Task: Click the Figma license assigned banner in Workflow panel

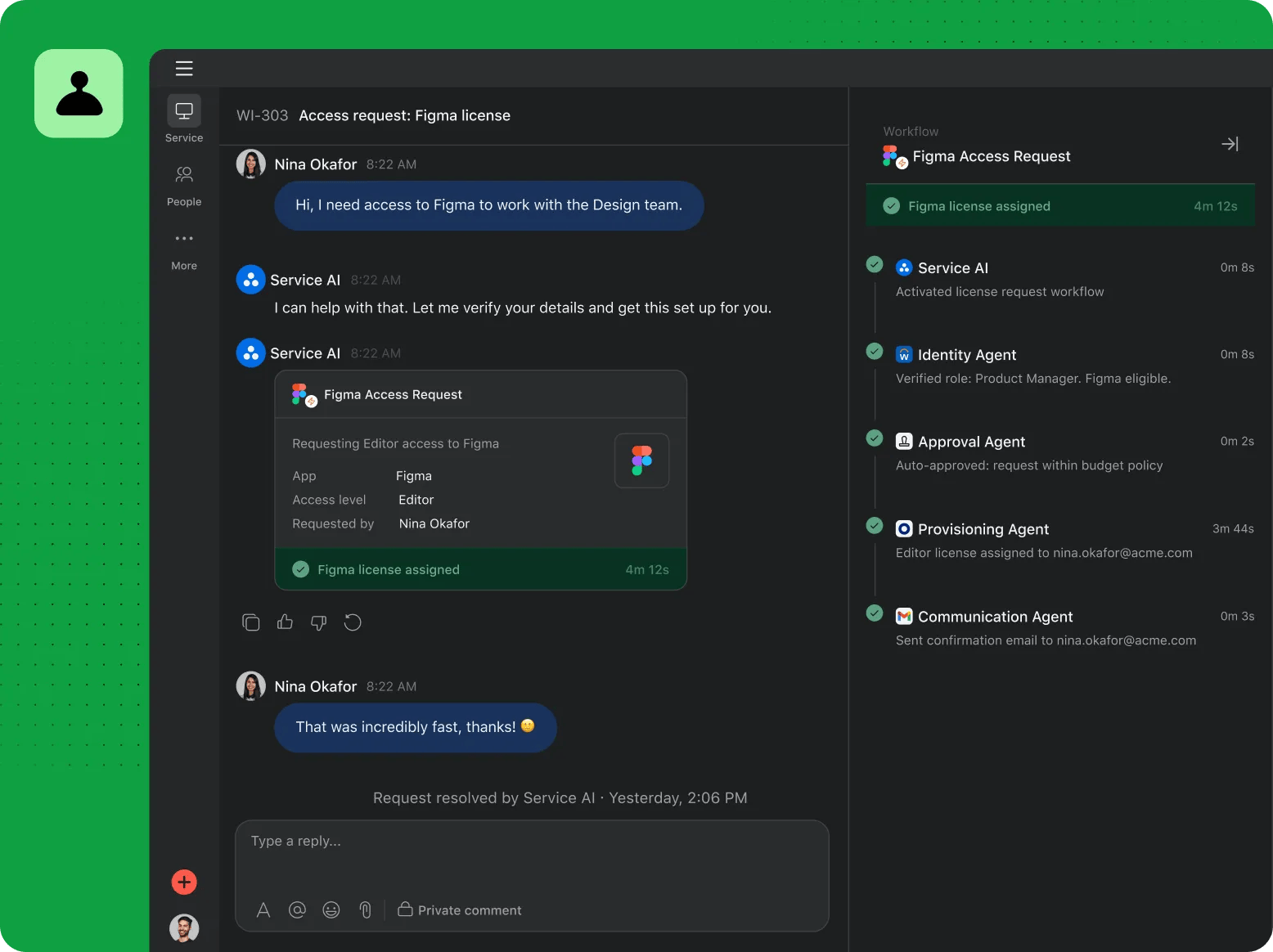Action: [x=1060, y=206]
